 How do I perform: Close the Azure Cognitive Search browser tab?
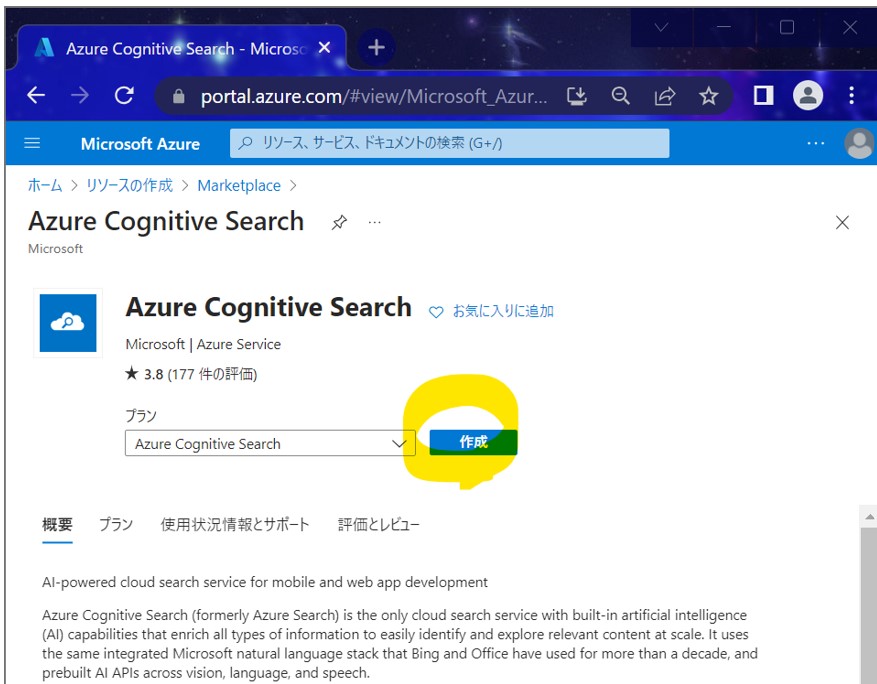(324, 48)
